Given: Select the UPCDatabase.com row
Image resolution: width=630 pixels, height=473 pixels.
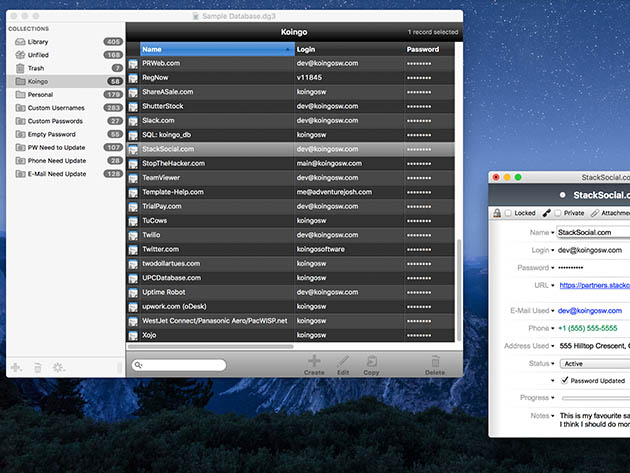Looking at the screenshot, I should 291,278.
